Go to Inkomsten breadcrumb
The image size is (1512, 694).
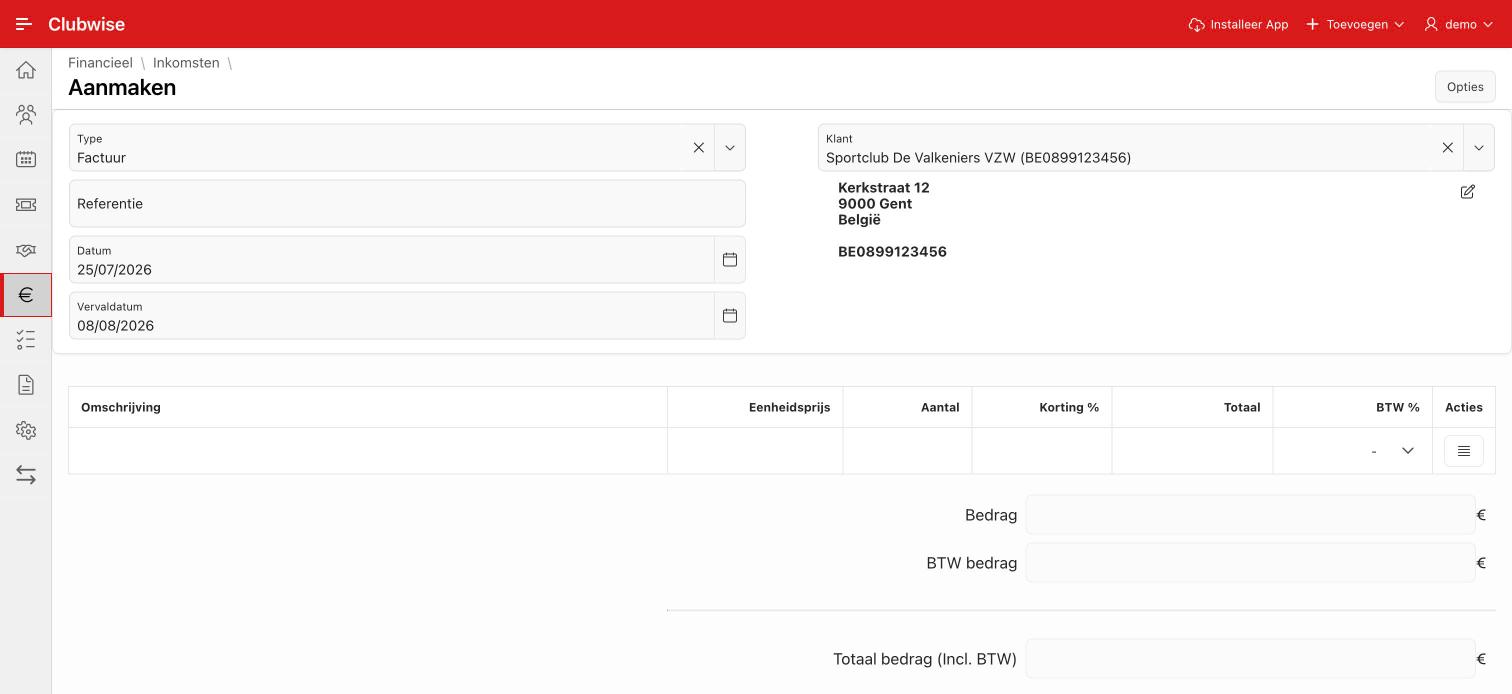pyautogui.click(x=186, y=63)
